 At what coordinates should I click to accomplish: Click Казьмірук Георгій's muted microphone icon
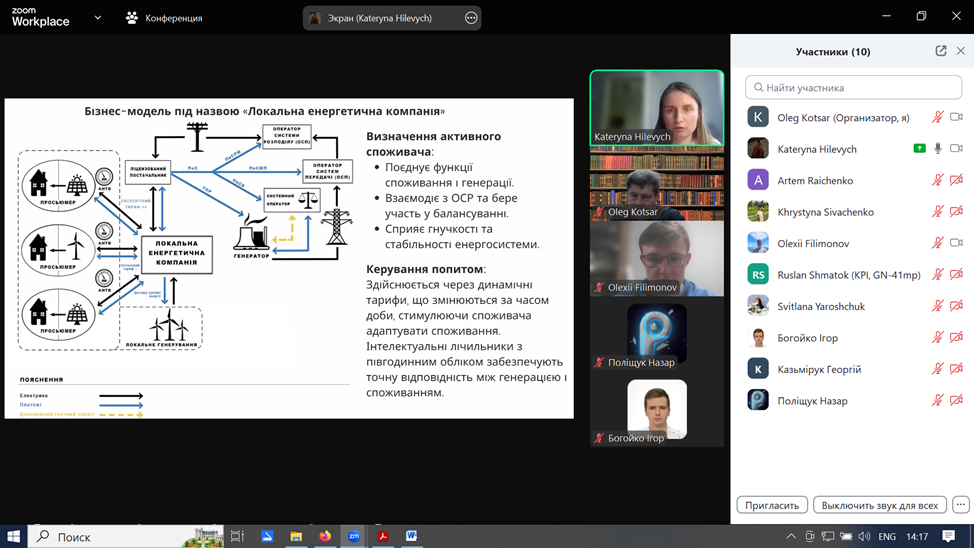pyautogui.click(x=937, y=369)
